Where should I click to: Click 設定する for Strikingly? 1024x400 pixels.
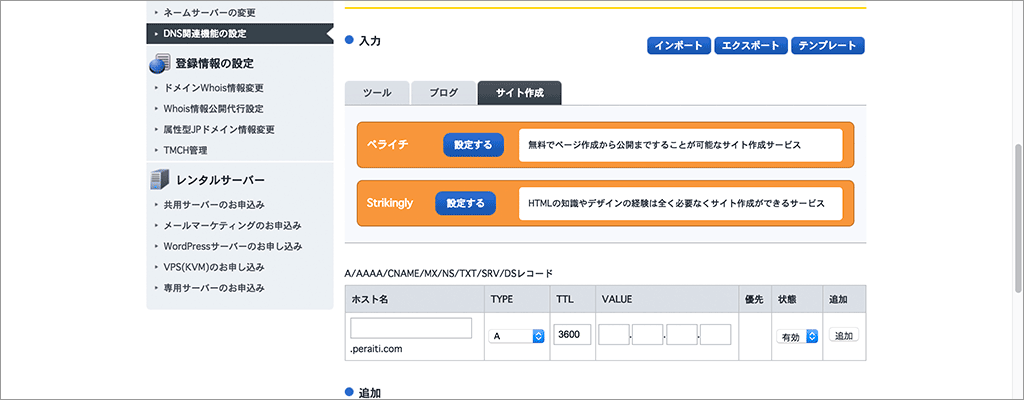click(466, 203)
